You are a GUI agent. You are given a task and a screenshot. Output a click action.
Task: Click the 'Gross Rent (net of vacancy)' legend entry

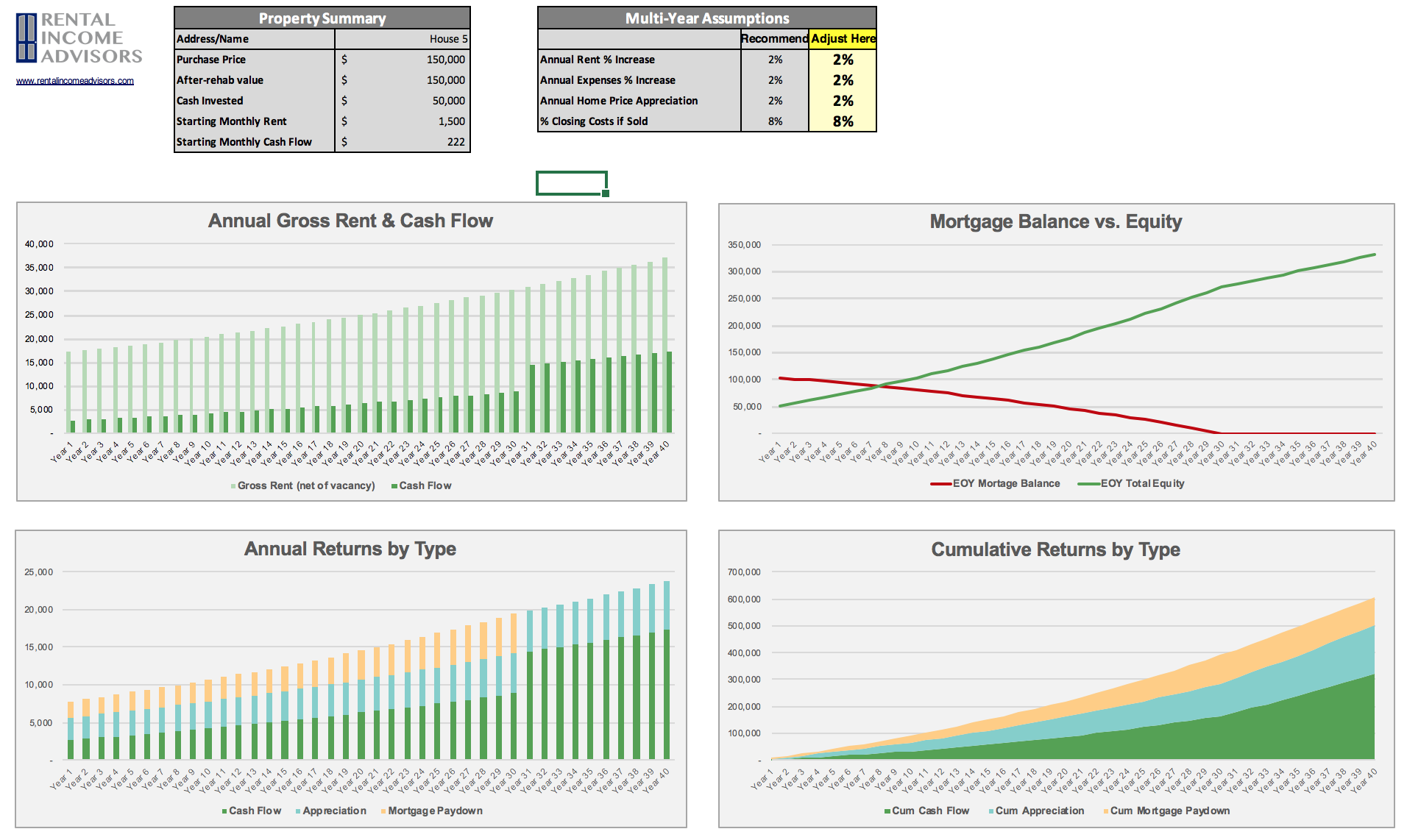(x=302, y=485)
